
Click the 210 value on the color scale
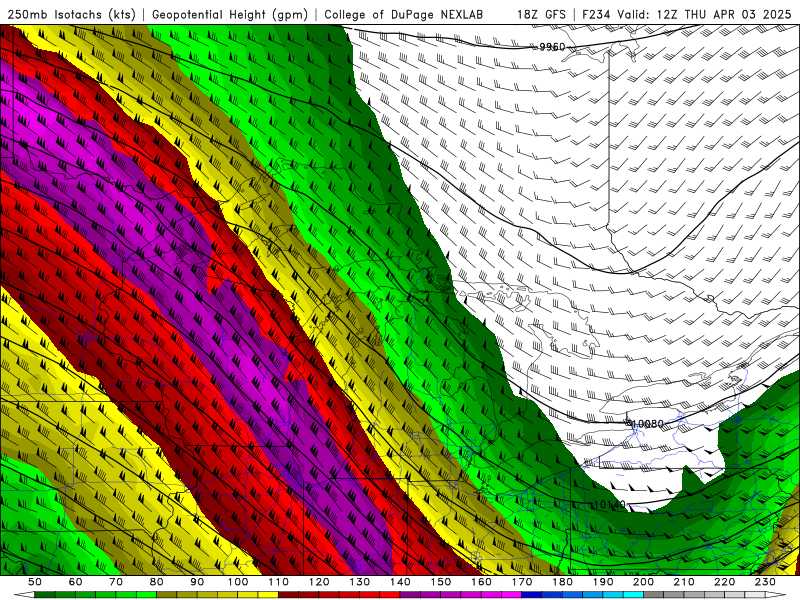(684, 582)
